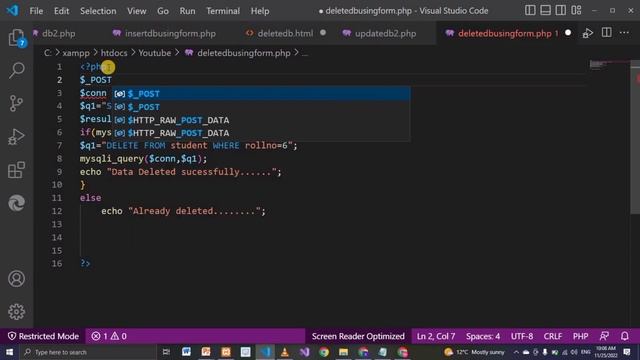Open the Go menu
Image resolution: width=640 pixels, height=360 pixels.
[x=163, y=11]
